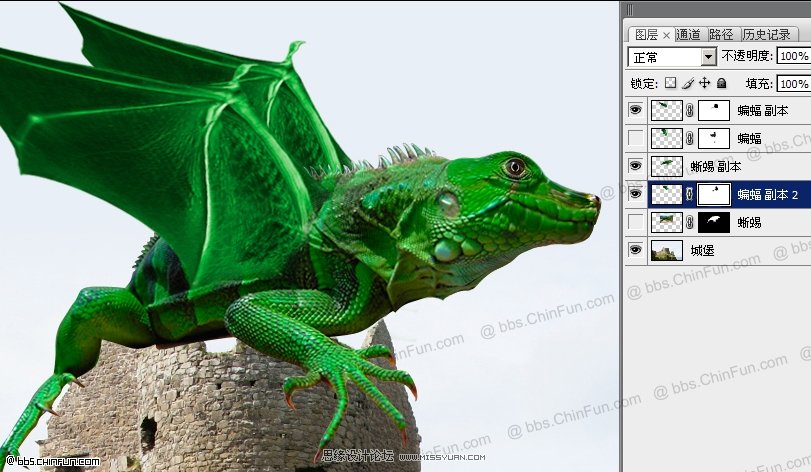Select the 蝙蝠 副本 2 layer thumbnail
Image resolution: width=811 pixels, height=472 pixels.
pos(667,194)
